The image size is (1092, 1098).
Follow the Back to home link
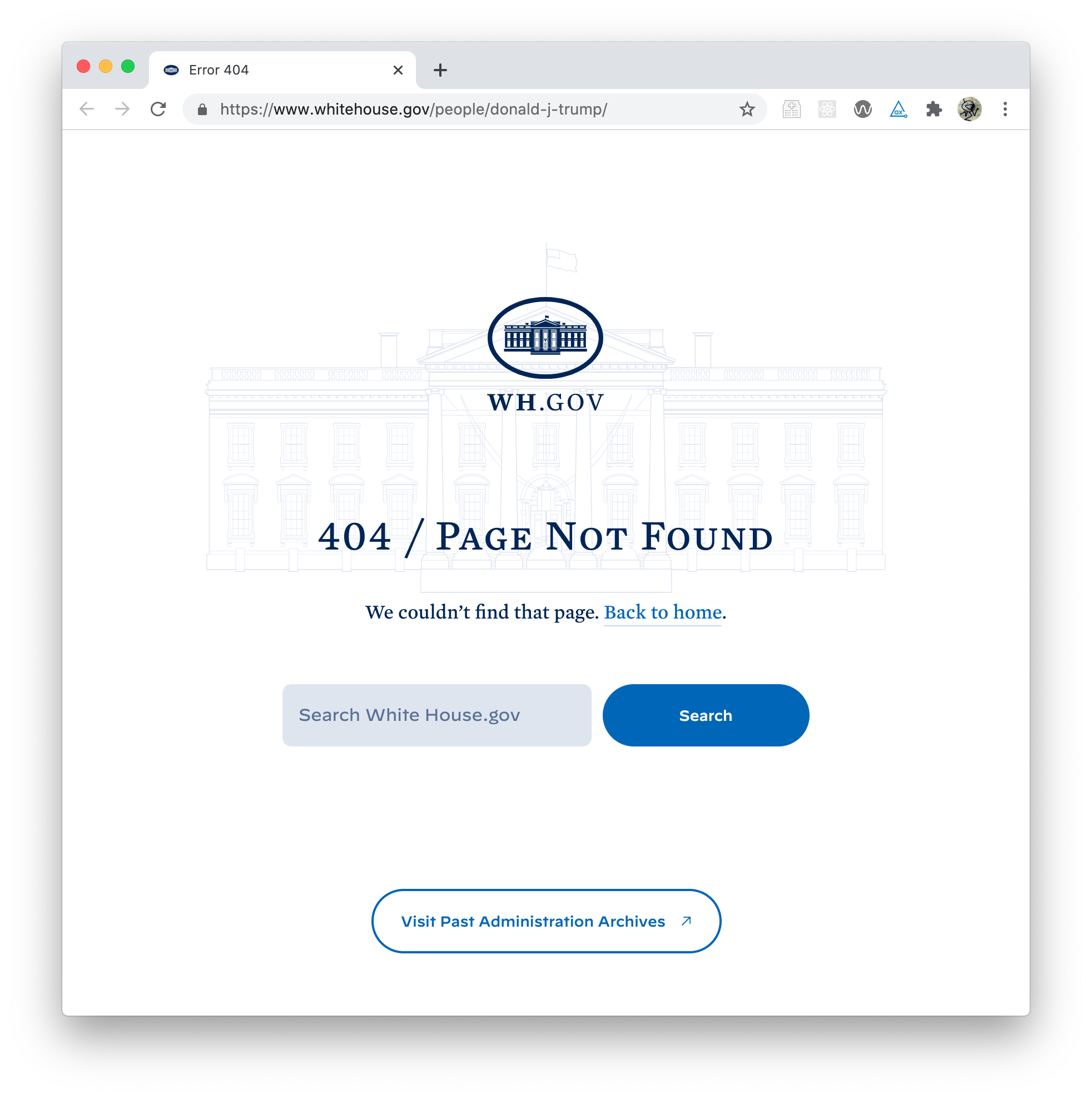coord(662,612)
